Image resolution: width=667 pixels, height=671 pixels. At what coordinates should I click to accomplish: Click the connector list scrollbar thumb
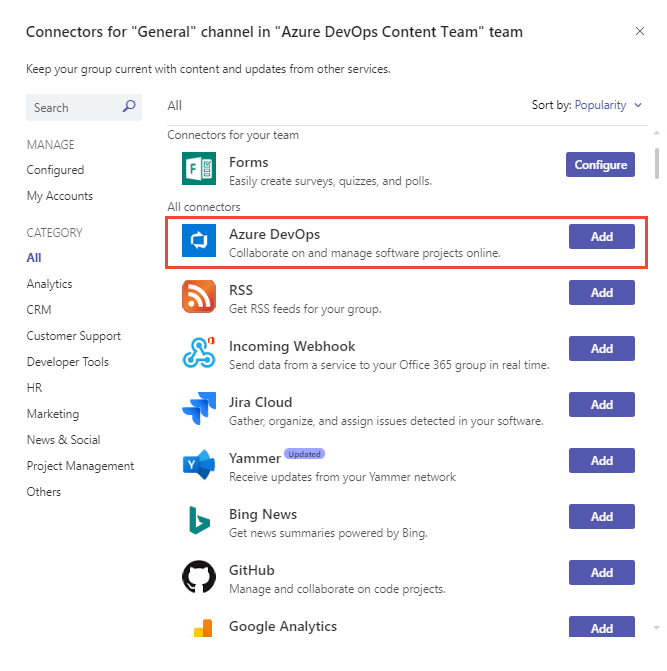tap(657, 163)
